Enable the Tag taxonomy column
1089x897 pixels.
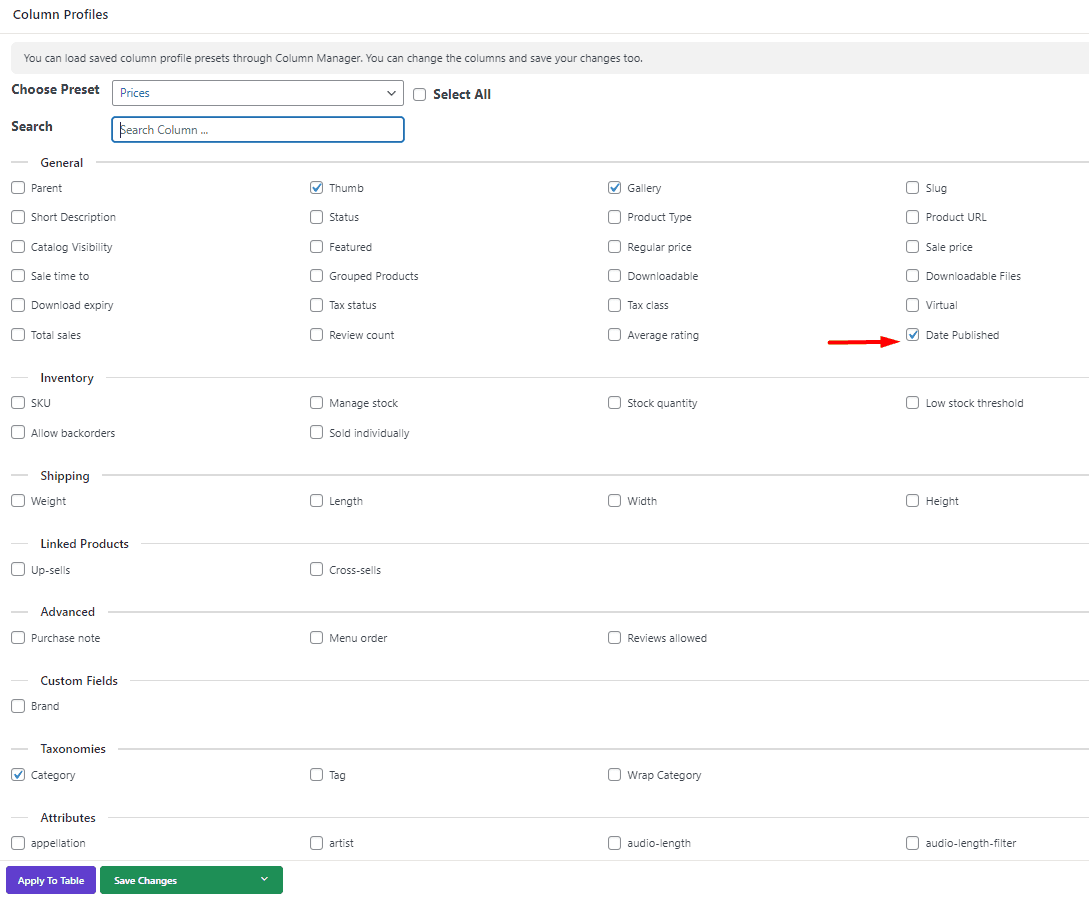[x=316, y=774]
